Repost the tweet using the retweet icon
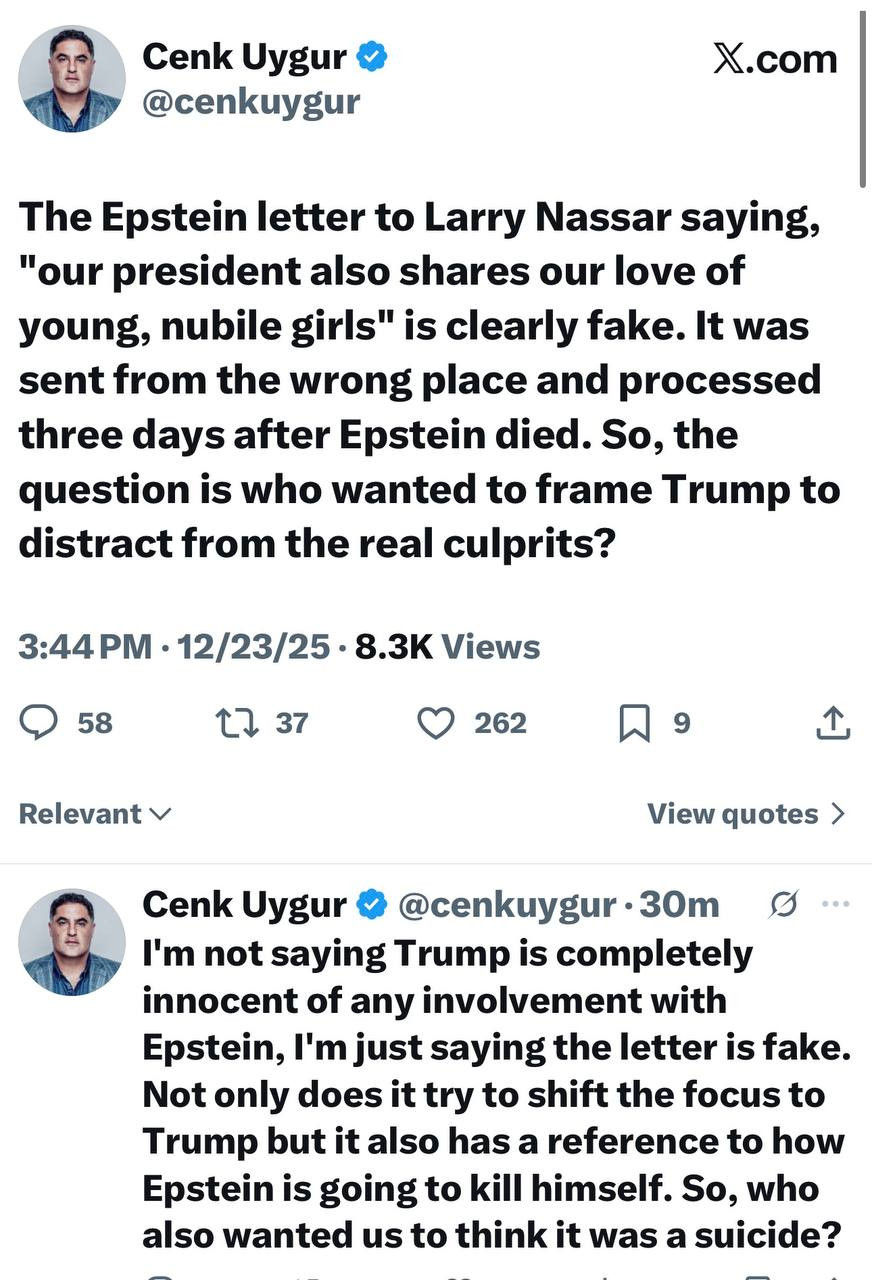The height and width of the screenshot is (1280, 872). pos(236,722)
